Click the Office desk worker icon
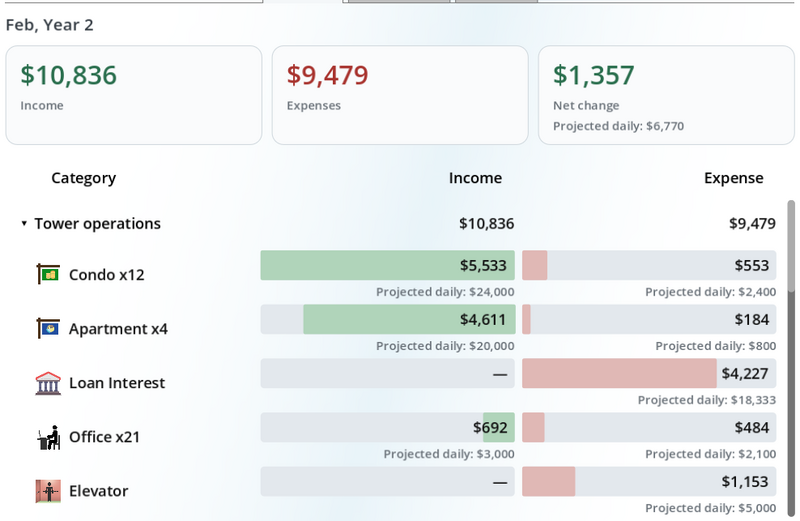 click(48, 437)
